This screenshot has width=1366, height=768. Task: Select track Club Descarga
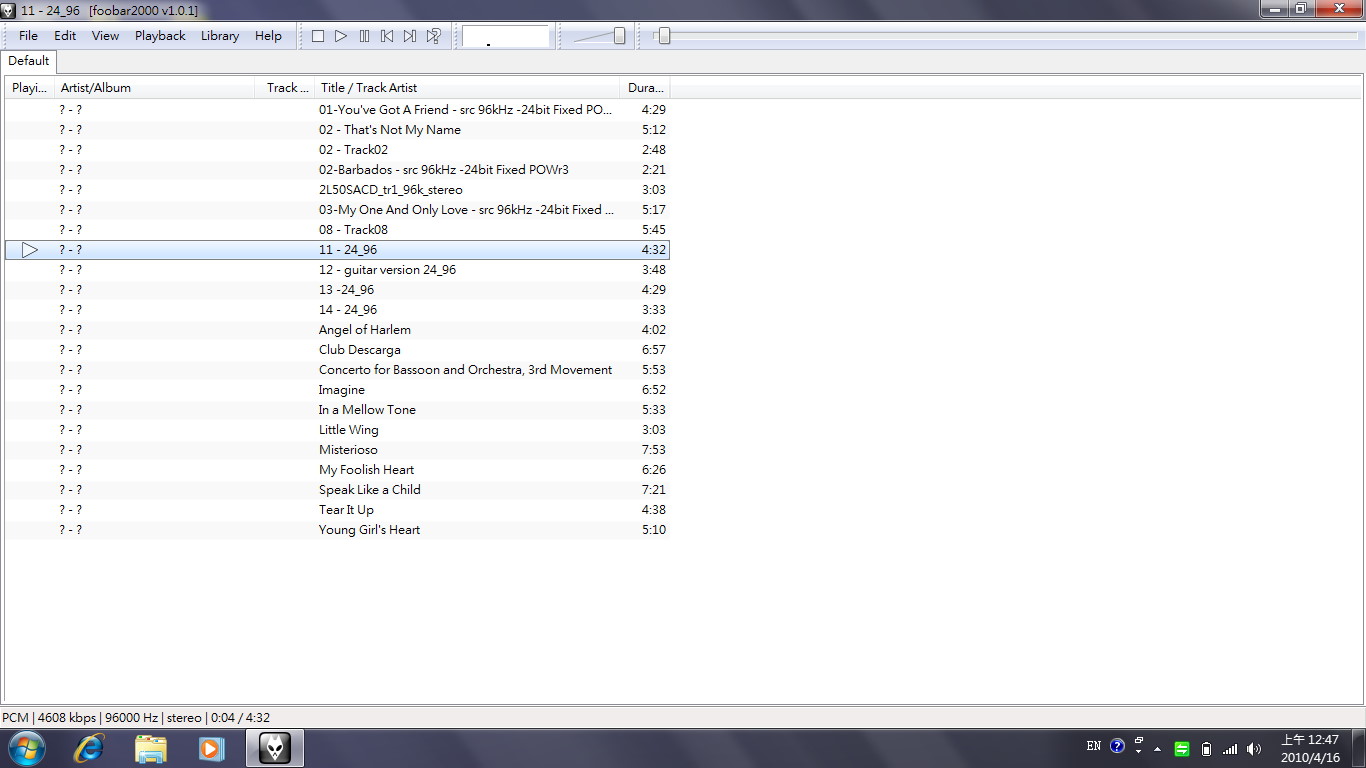337,350
